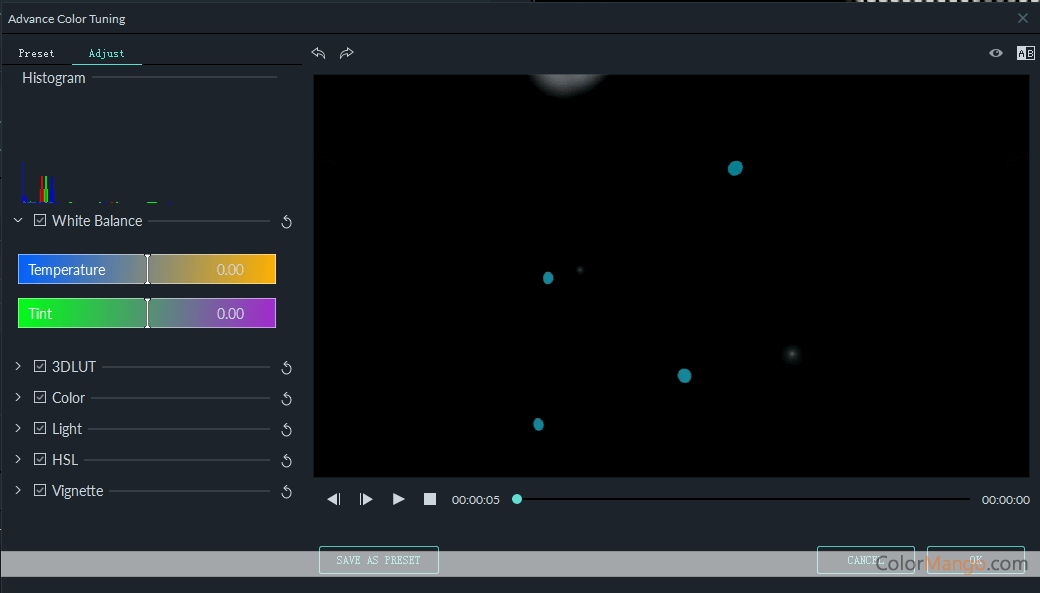Toggle the Light checkbox
Image resolution: width=1040 pixels, height=593 pixels.
[40, 429]
